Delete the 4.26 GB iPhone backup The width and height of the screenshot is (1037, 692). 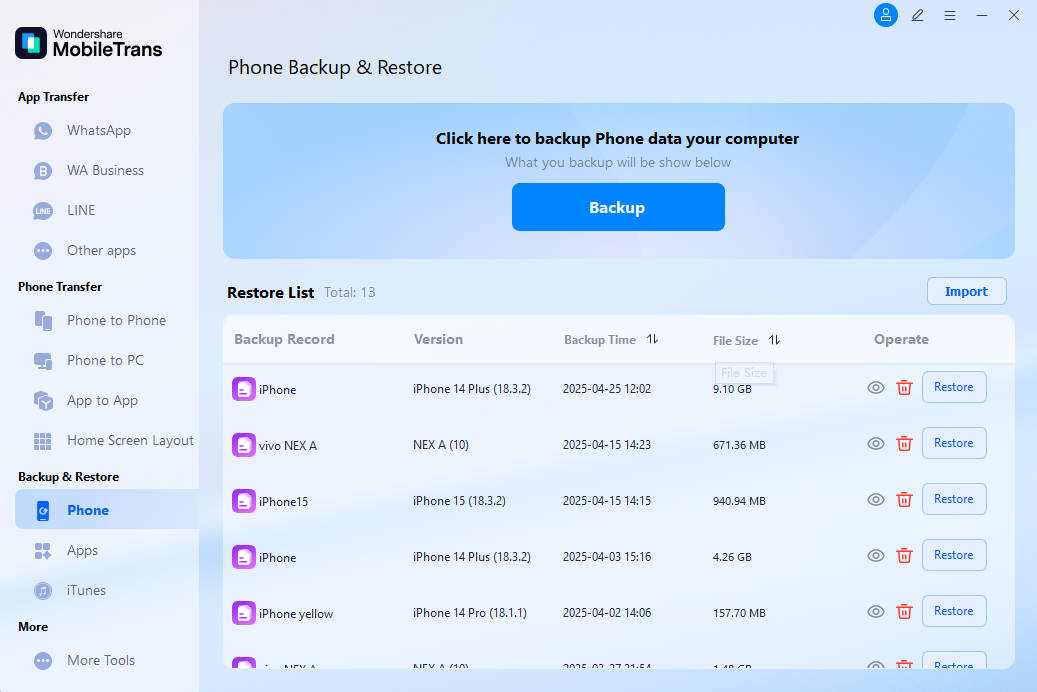pyautogui.click(x=904, y=556)
